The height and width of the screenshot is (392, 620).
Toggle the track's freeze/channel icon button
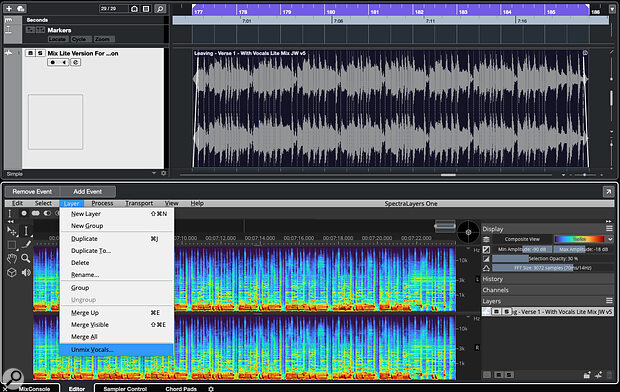(76, 62)
